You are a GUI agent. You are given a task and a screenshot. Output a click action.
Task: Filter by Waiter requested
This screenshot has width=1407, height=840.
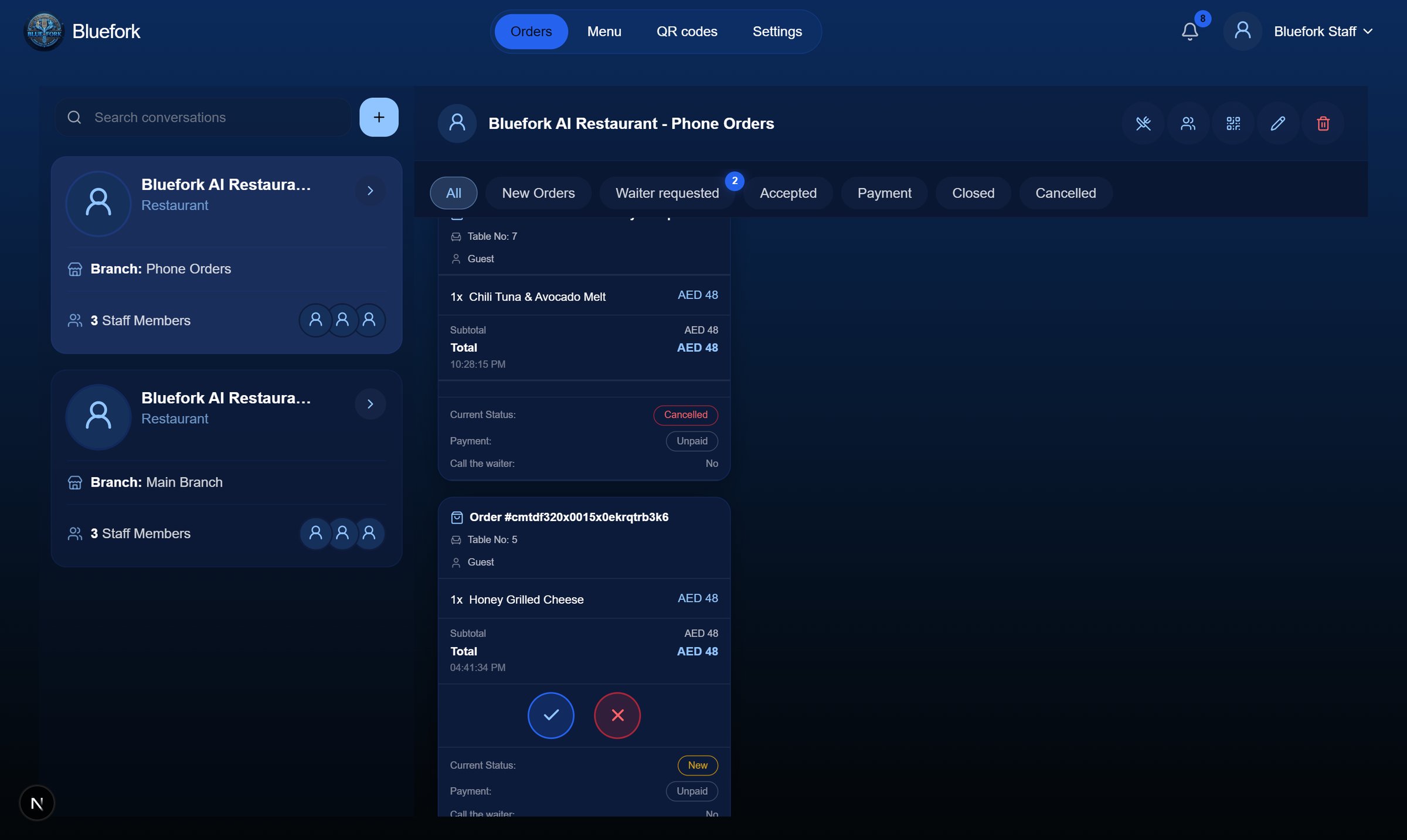click(667, 193)
